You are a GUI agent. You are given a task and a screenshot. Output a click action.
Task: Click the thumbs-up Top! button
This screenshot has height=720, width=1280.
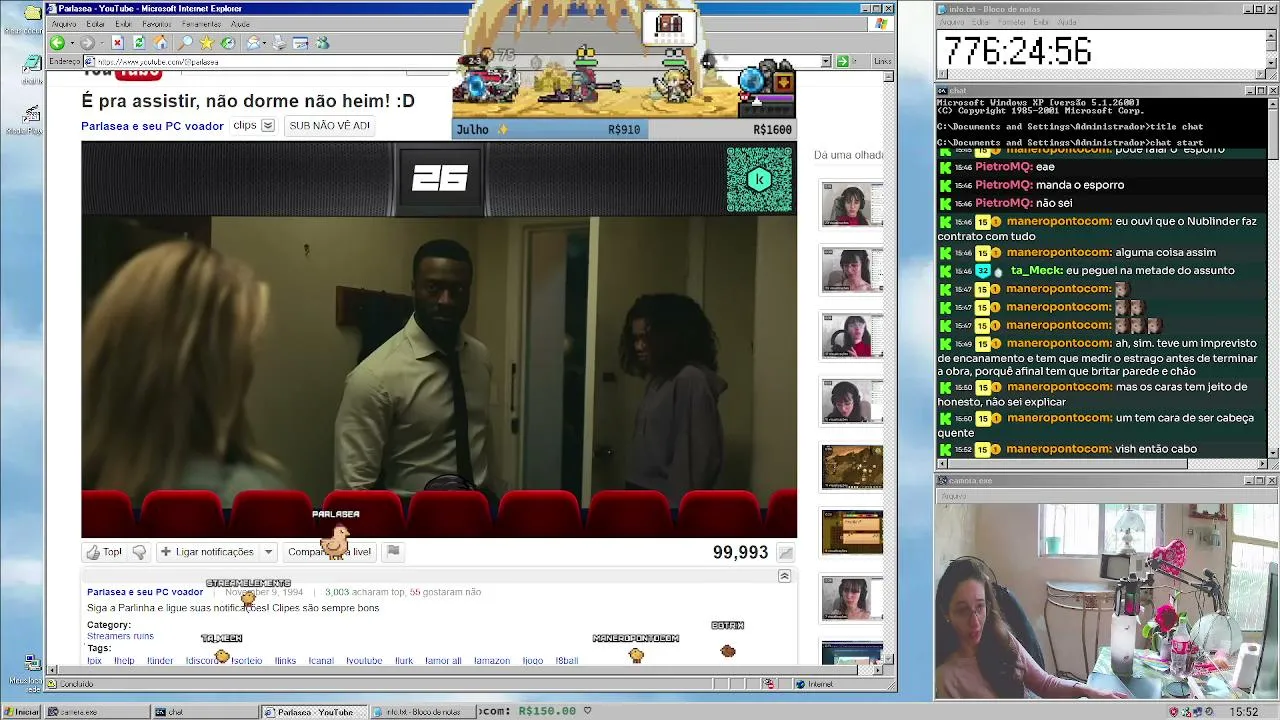[104, 552]
